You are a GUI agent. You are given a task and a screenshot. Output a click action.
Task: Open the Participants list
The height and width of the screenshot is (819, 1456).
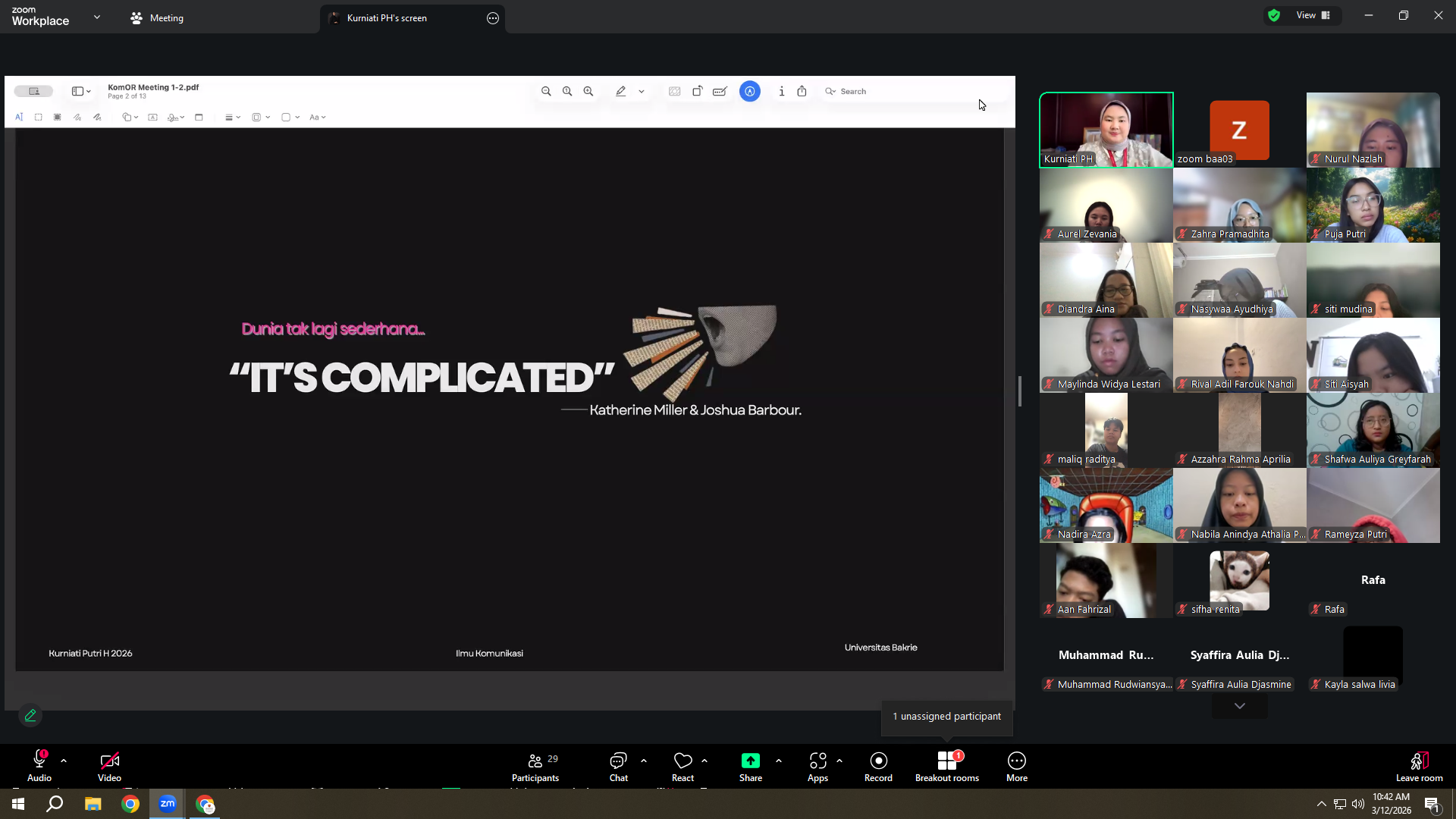(535, 766)
